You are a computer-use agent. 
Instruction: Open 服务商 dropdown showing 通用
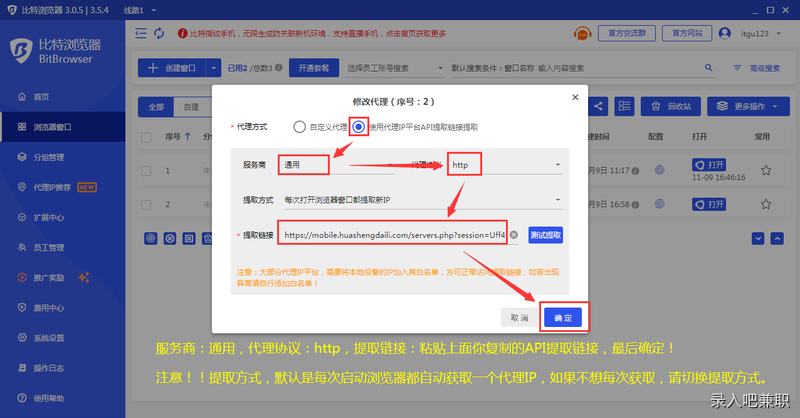338,165
